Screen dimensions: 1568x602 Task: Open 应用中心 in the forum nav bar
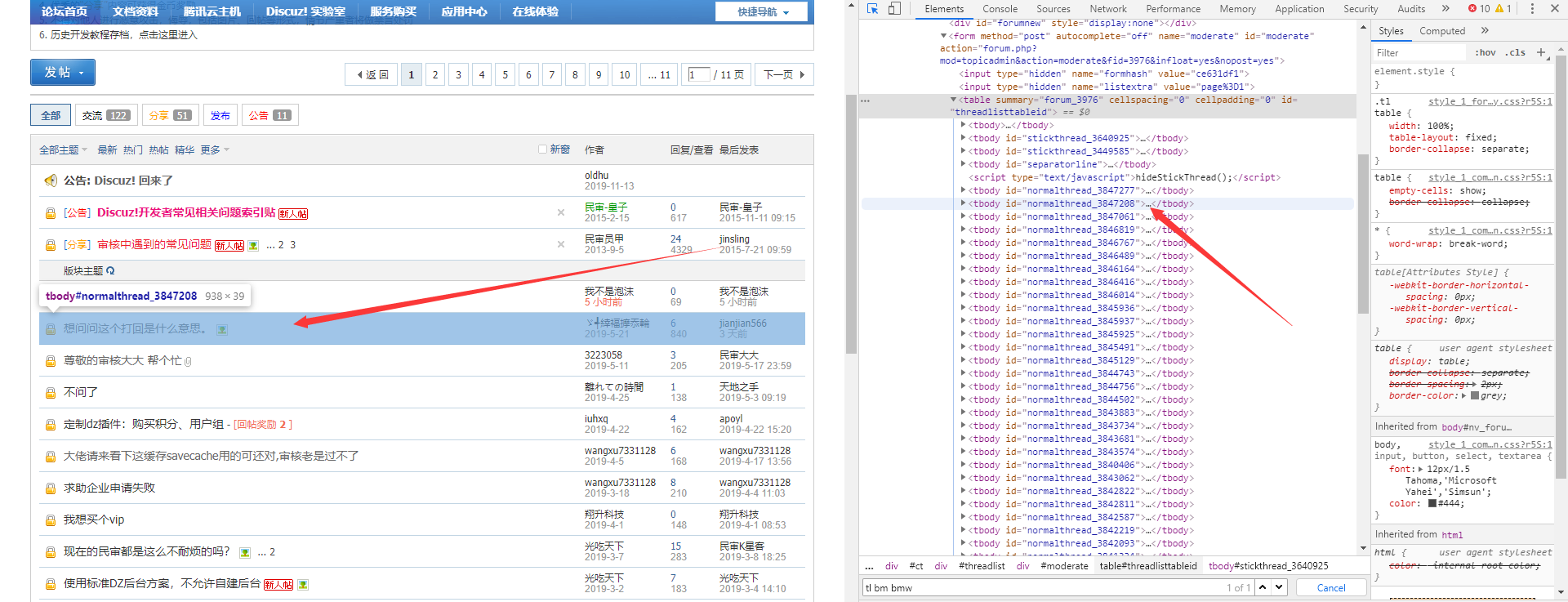[464, 11]
